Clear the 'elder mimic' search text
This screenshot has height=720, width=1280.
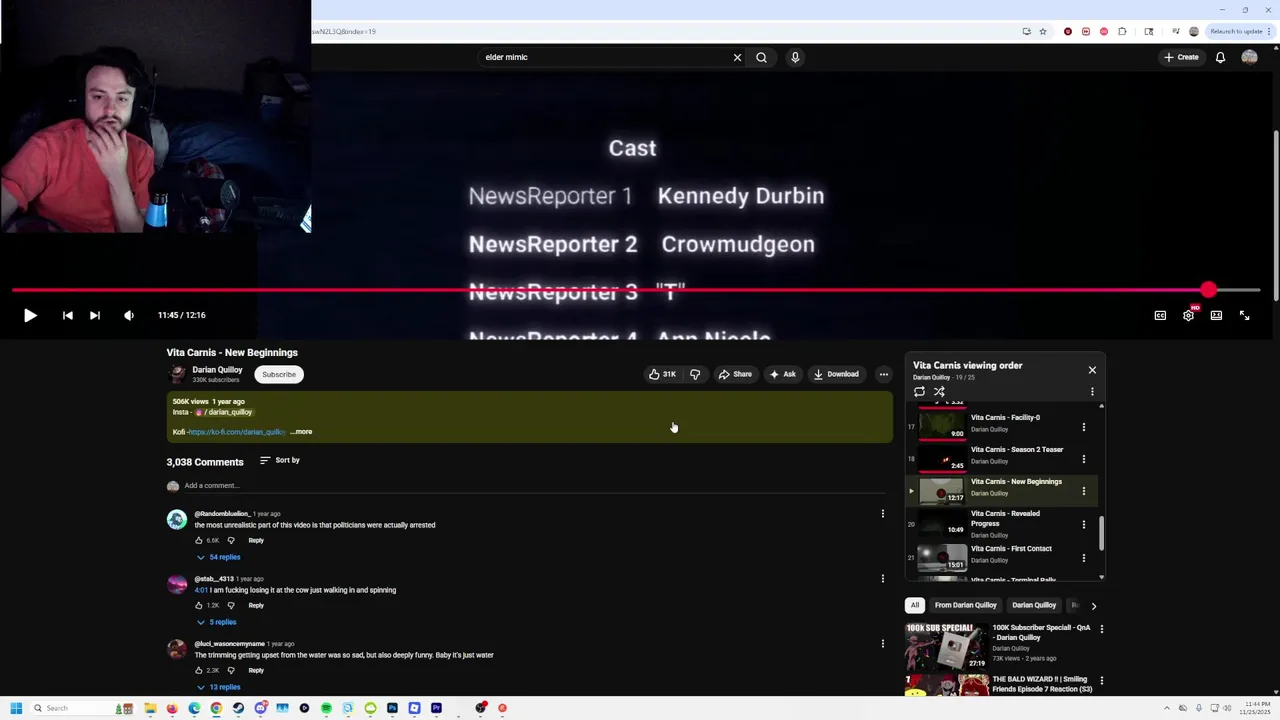(737, 57)
